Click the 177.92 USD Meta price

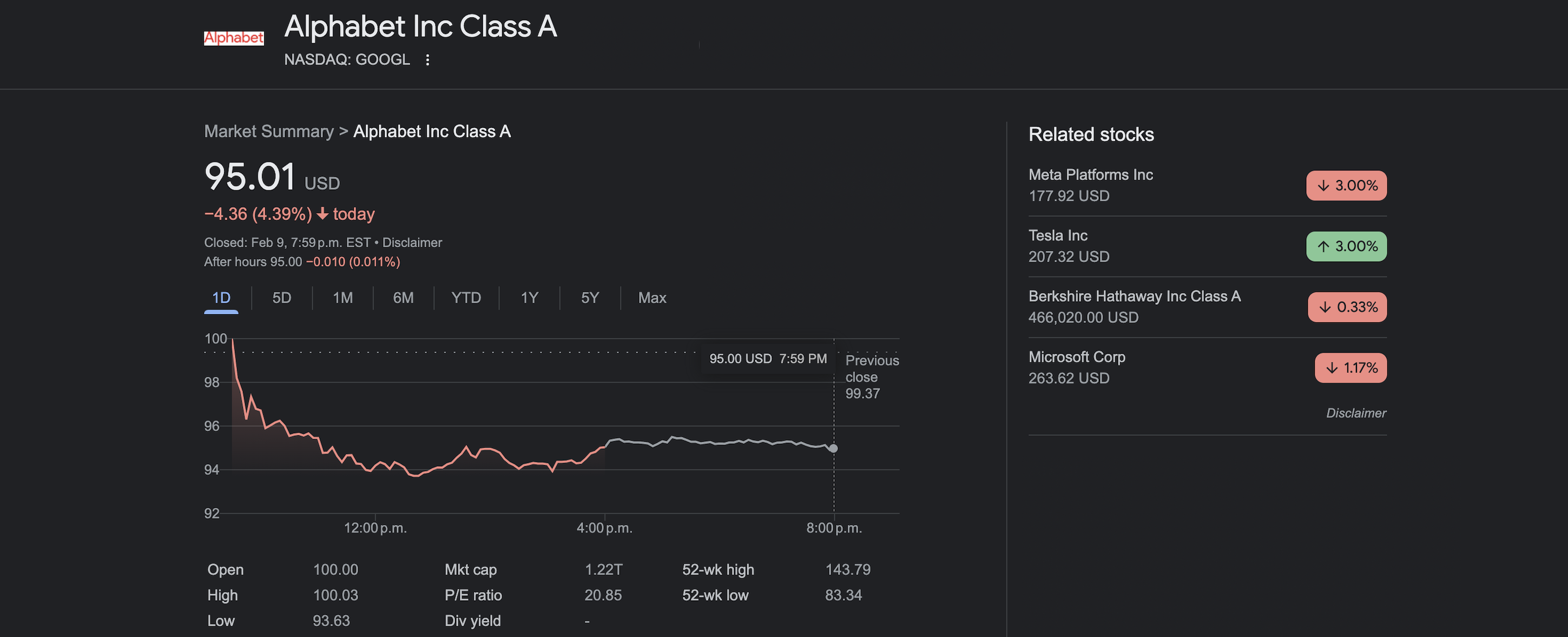point(1069,196)
